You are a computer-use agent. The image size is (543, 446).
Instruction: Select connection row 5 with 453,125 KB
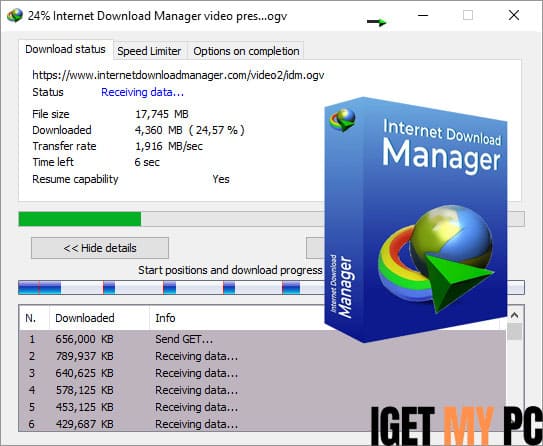coord(262,407)
